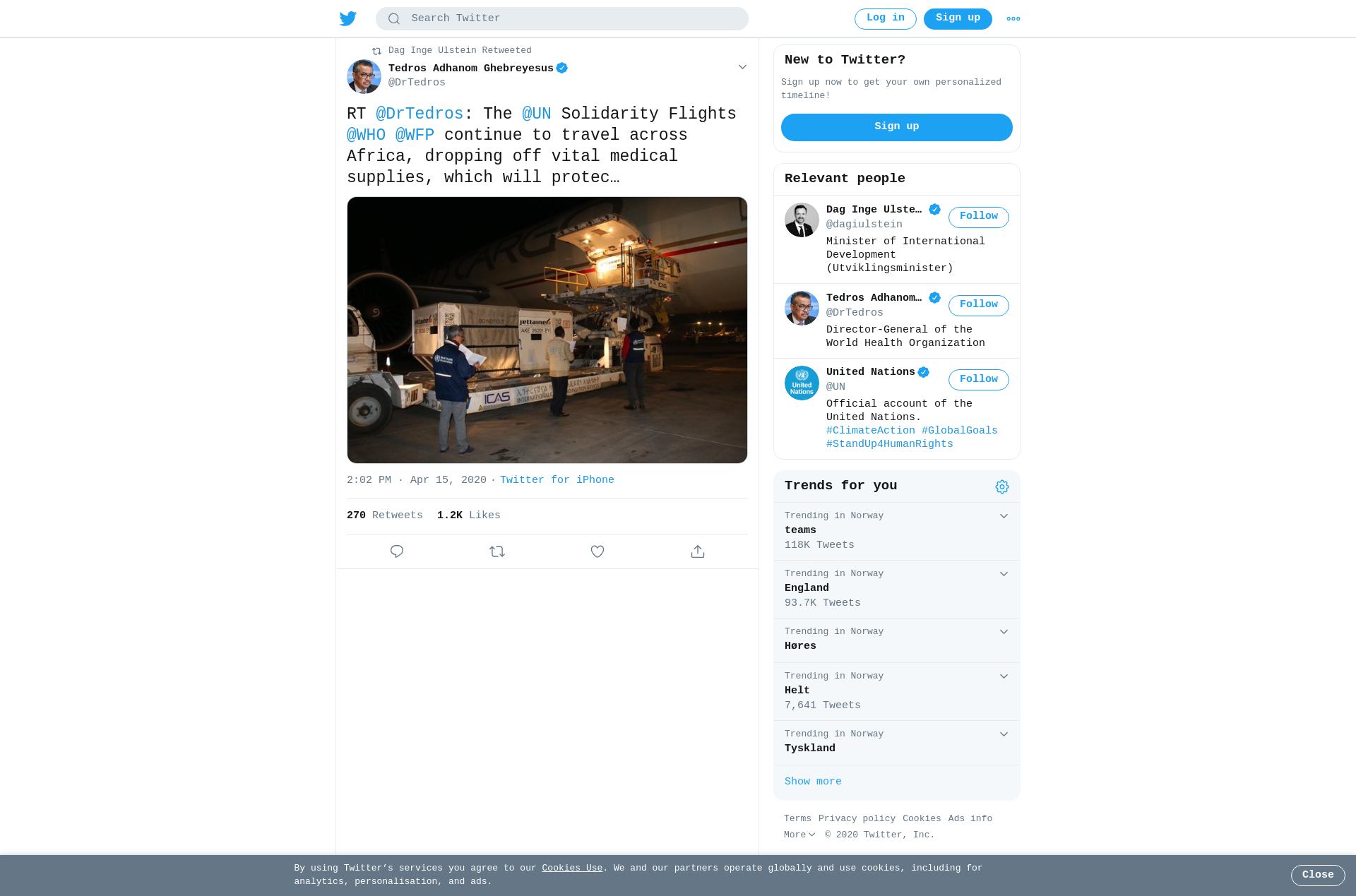1356x896 pixels.
Task: Expand options for the 'England' trend
Action: point(1004,574)
